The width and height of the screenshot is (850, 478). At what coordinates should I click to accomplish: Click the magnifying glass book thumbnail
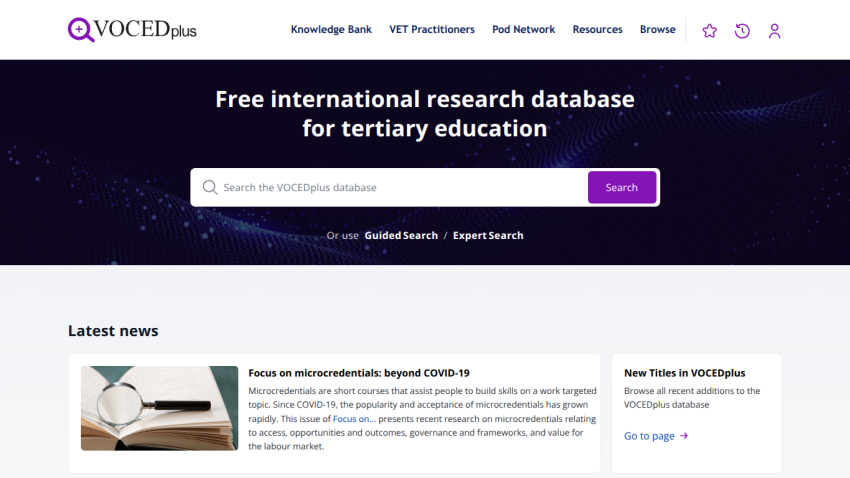pos(159,408)
